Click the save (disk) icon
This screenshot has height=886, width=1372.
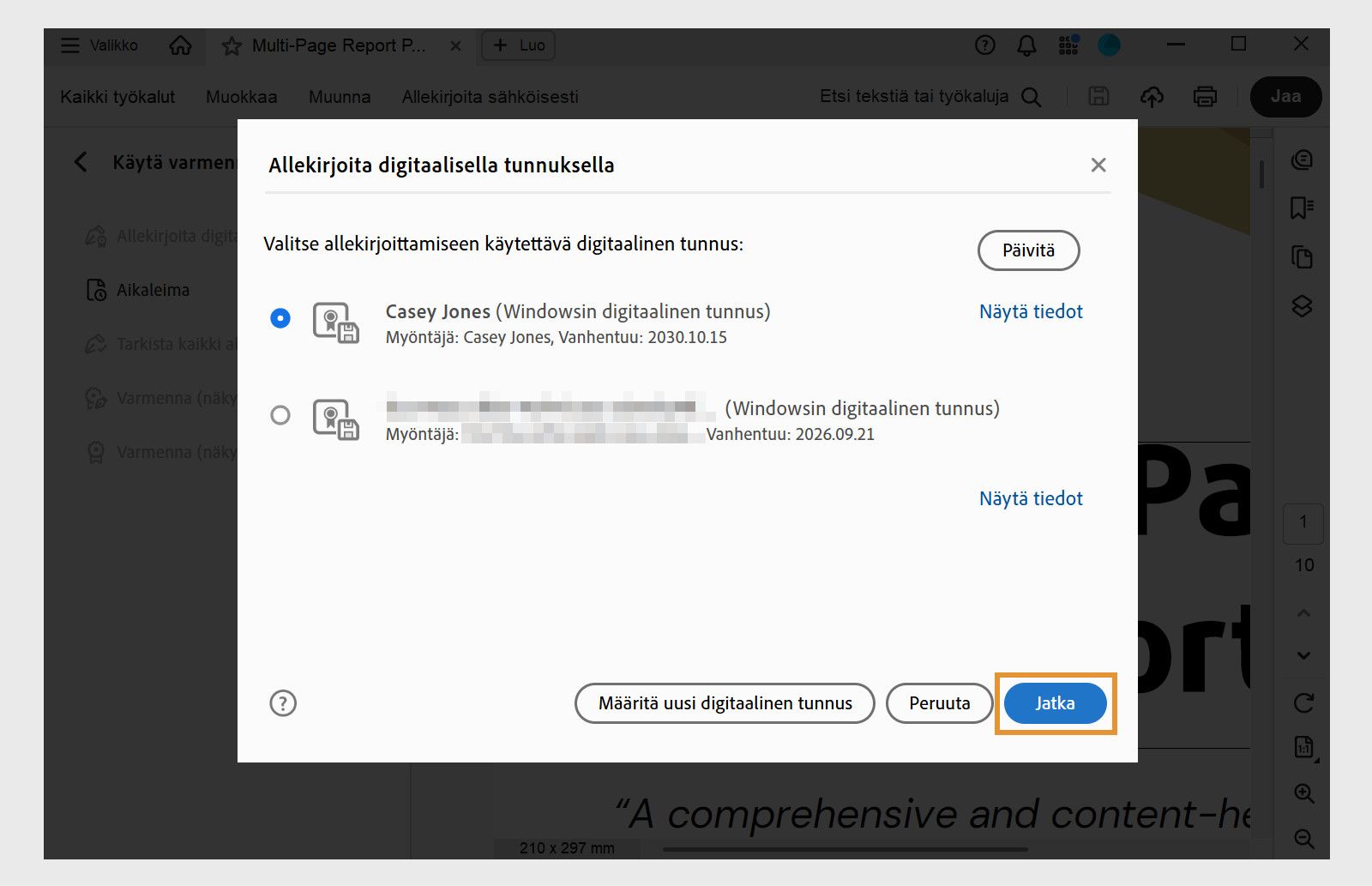1098,96
